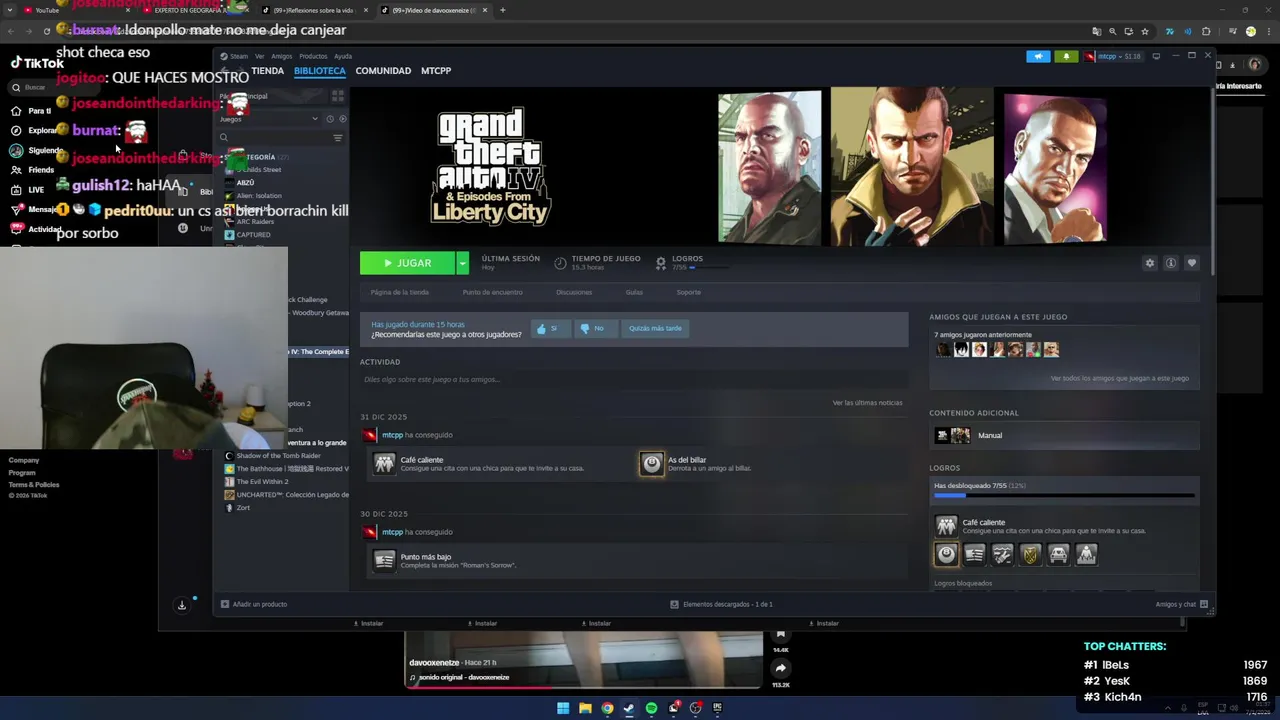Click activity comment input field
The height and width of the screenshot is (720, 1280).
coord(634,380)
